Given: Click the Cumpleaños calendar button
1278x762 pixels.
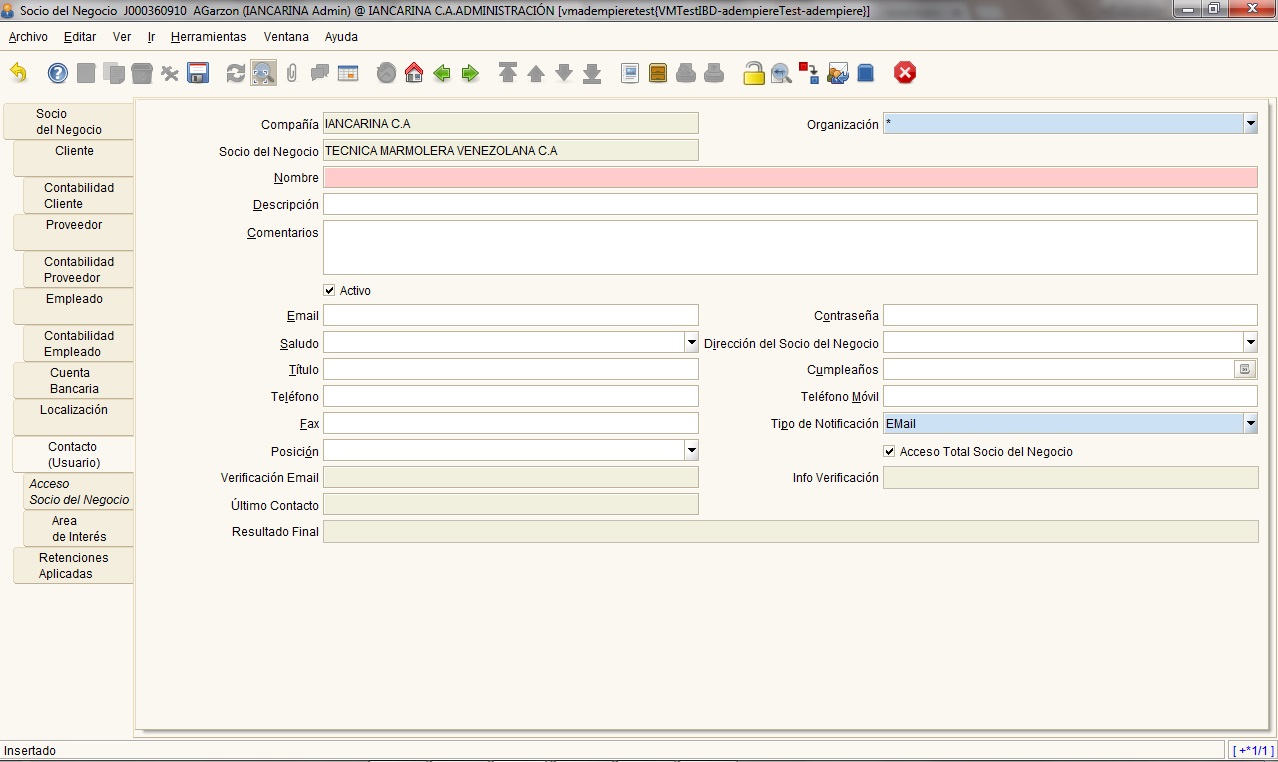Looking at the screenshot, I should [x=1245, y=370].
